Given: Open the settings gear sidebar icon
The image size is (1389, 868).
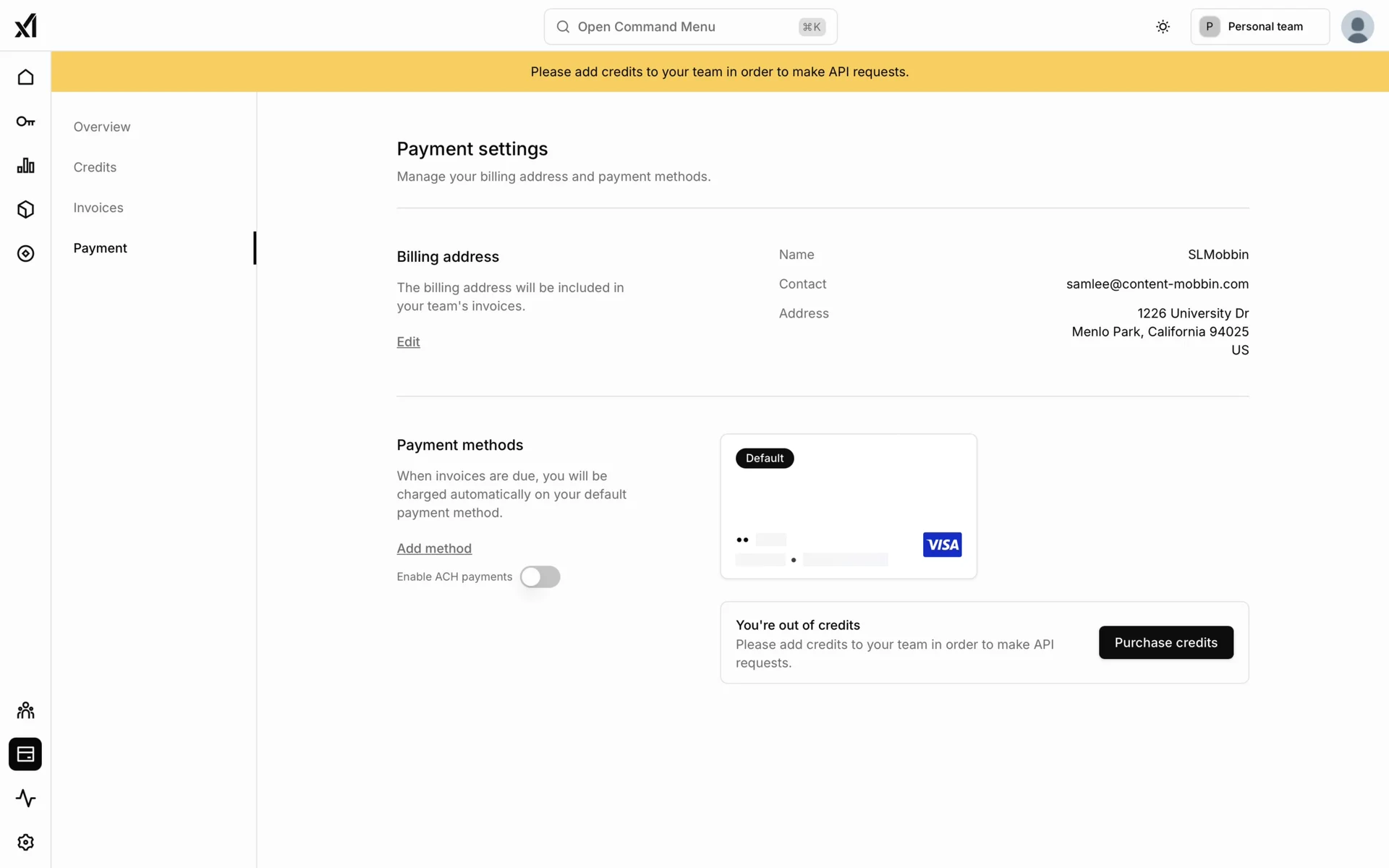Looking at the screenshot, I should click(x=25, y=843).
